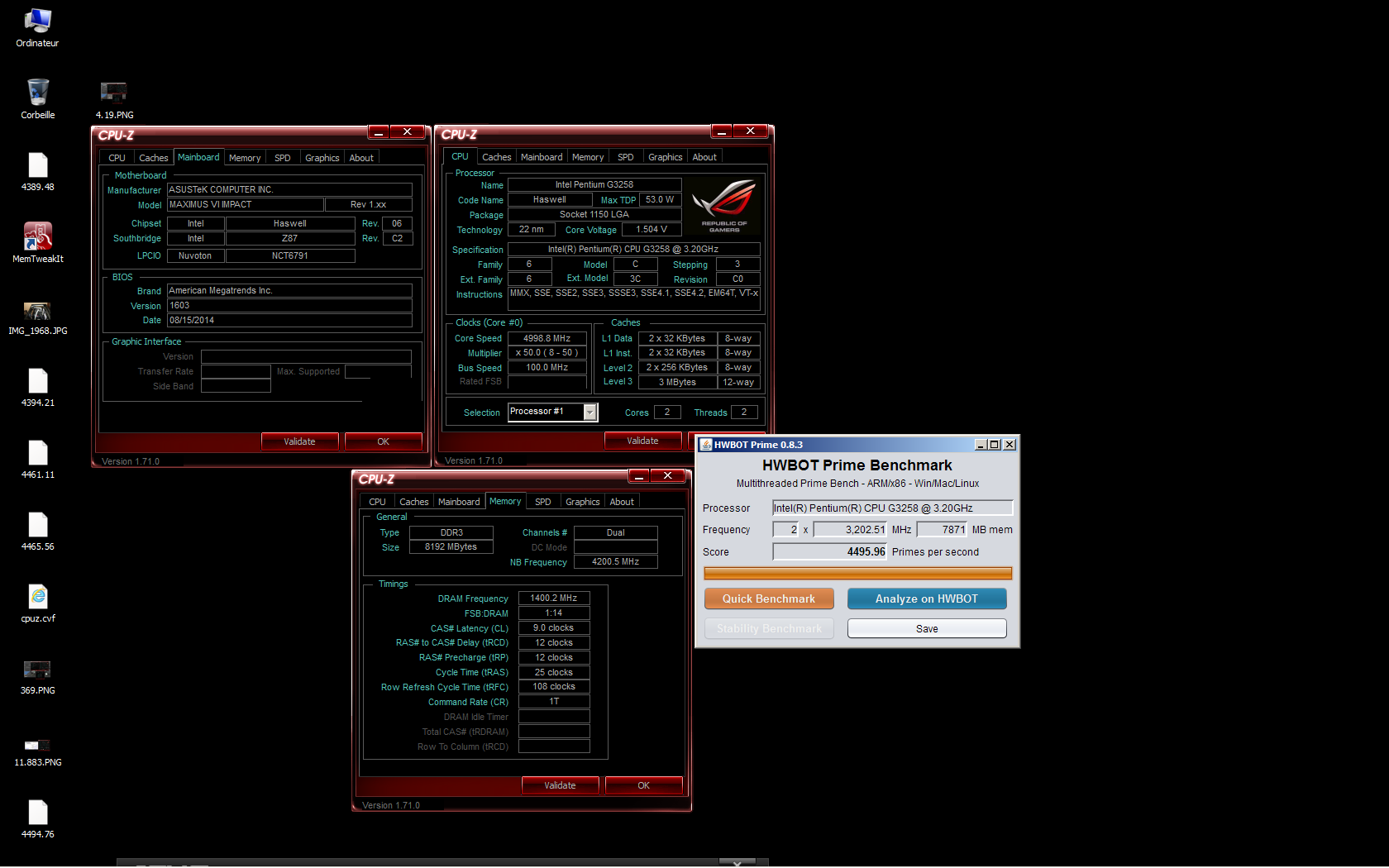The image size is (1389, 868).
Task: Open Graphics tab in Memory window
Action: pyautogui.click(x=583, y=502)
